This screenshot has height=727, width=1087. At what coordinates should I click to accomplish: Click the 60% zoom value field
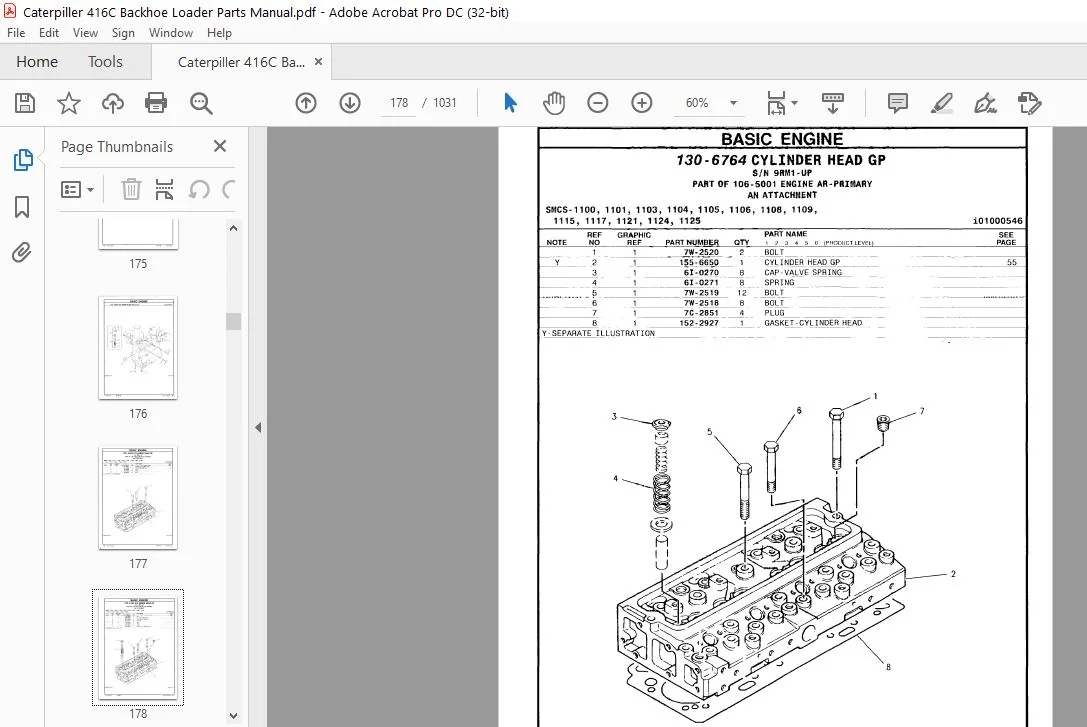(x=697, y=103)
